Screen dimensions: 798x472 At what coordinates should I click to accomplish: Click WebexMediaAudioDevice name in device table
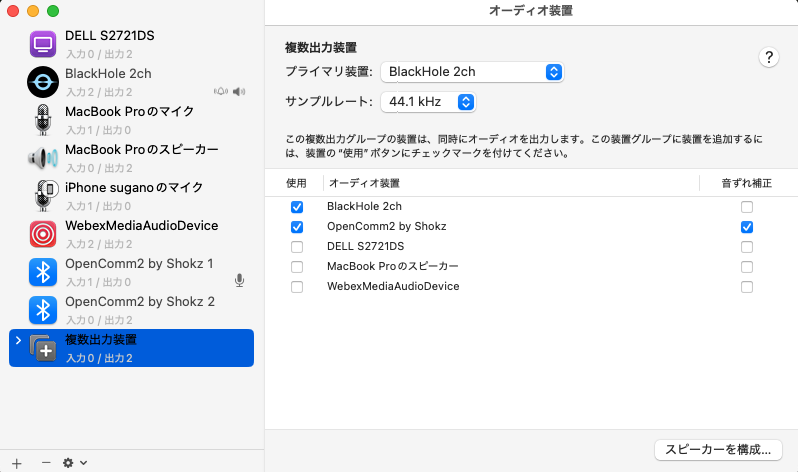393,286
